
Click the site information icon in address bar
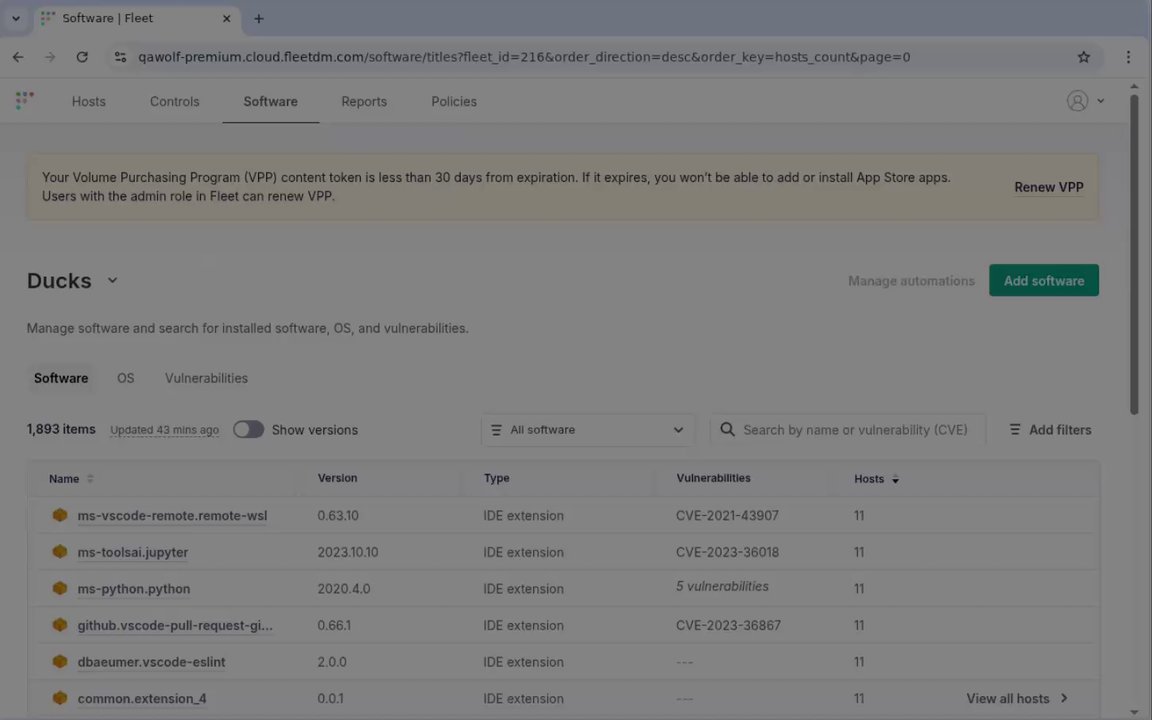[x=120, y=57]
